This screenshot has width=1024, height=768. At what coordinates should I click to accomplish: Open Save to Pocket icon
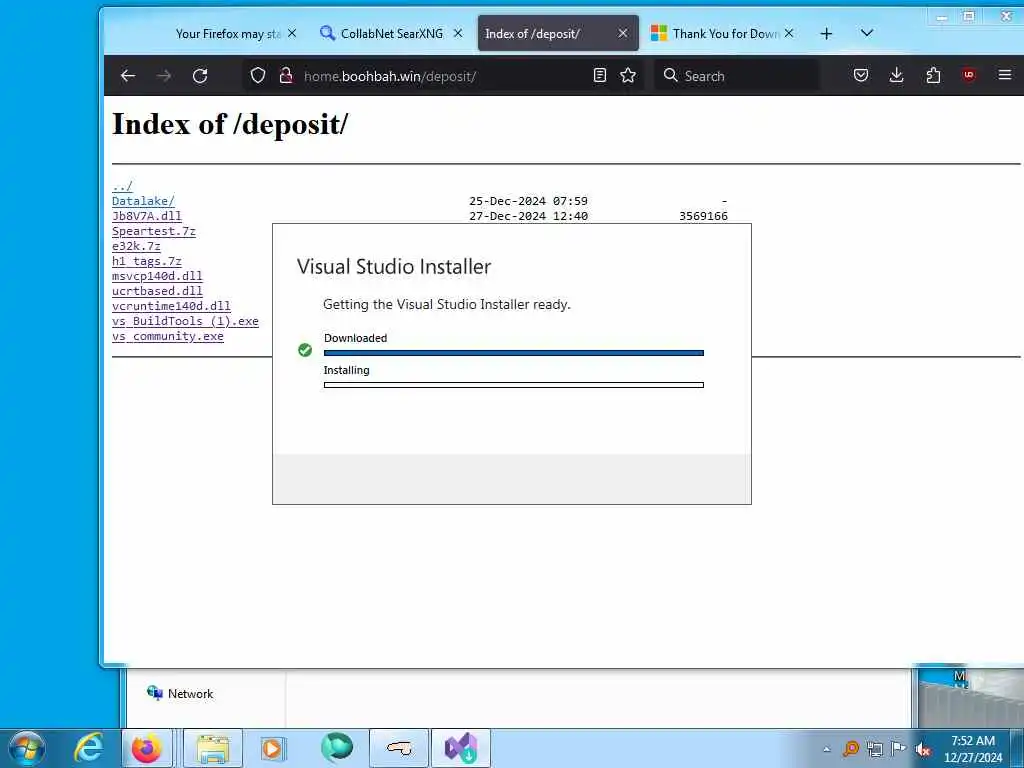coord(861,76)
